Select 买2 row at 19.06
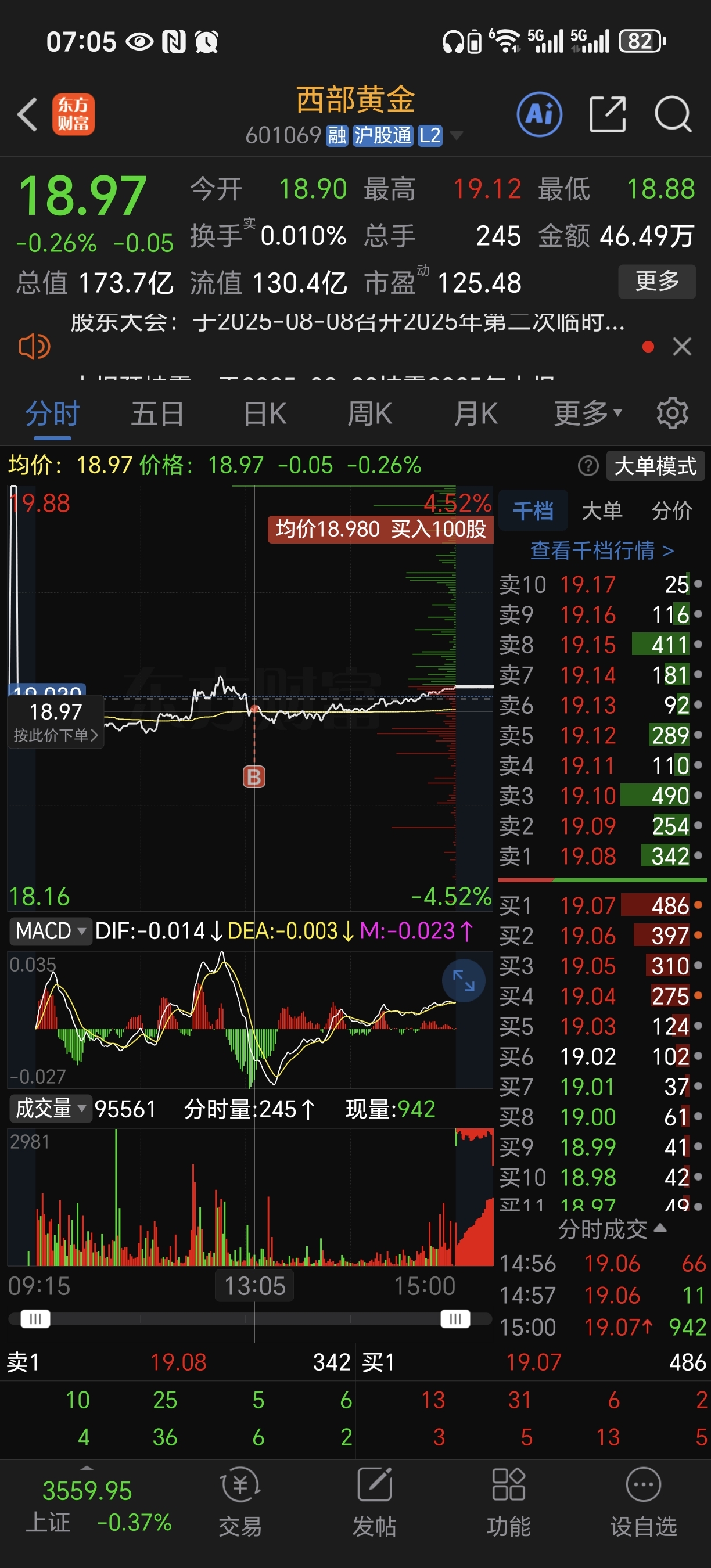The height and width of the screenshot is (1568, 711). coord(601,936)
